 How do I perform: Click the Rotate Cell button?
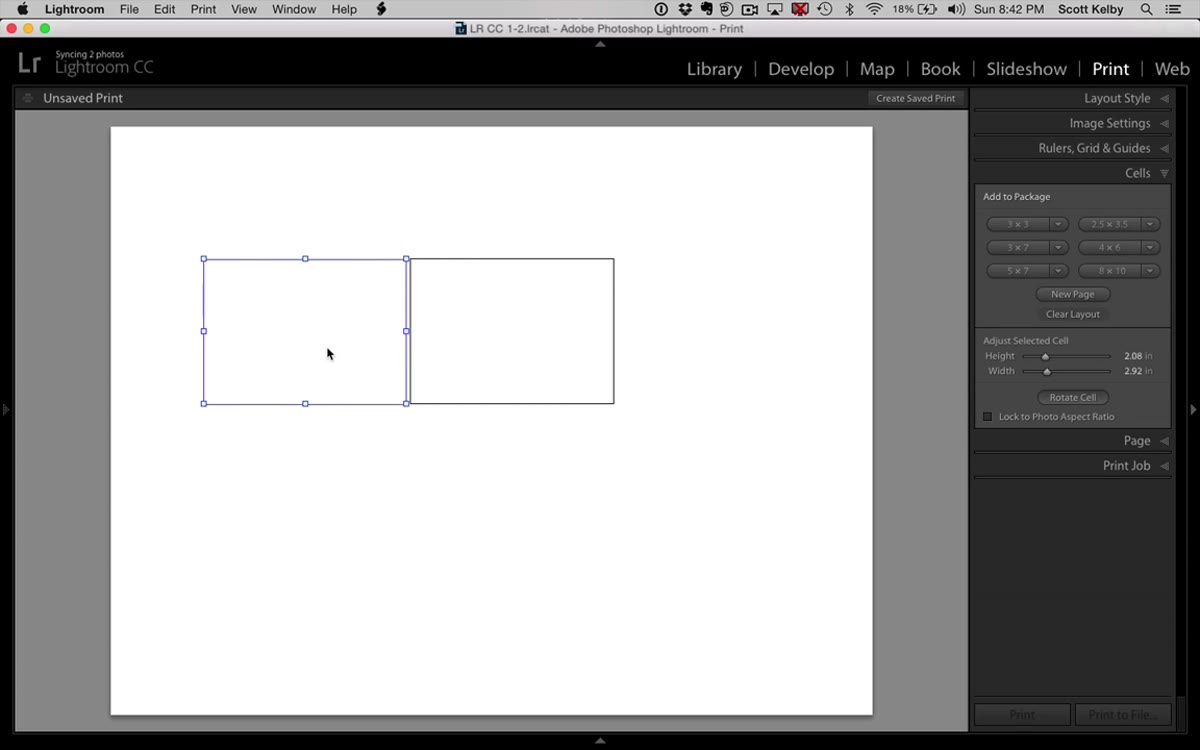tap(1073, 398)
